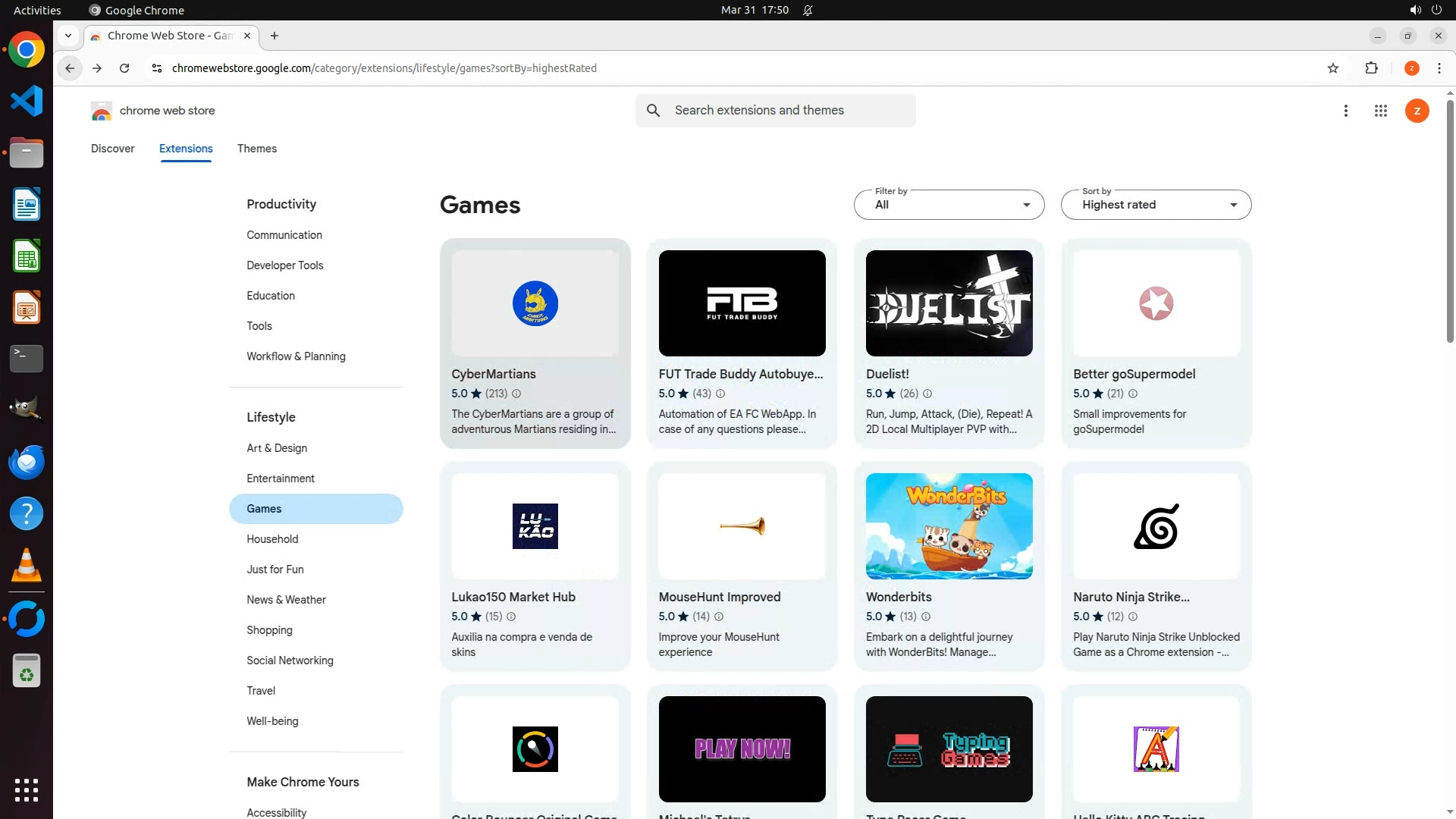Open the Duelist! extension thumbnail

[949, 303]
